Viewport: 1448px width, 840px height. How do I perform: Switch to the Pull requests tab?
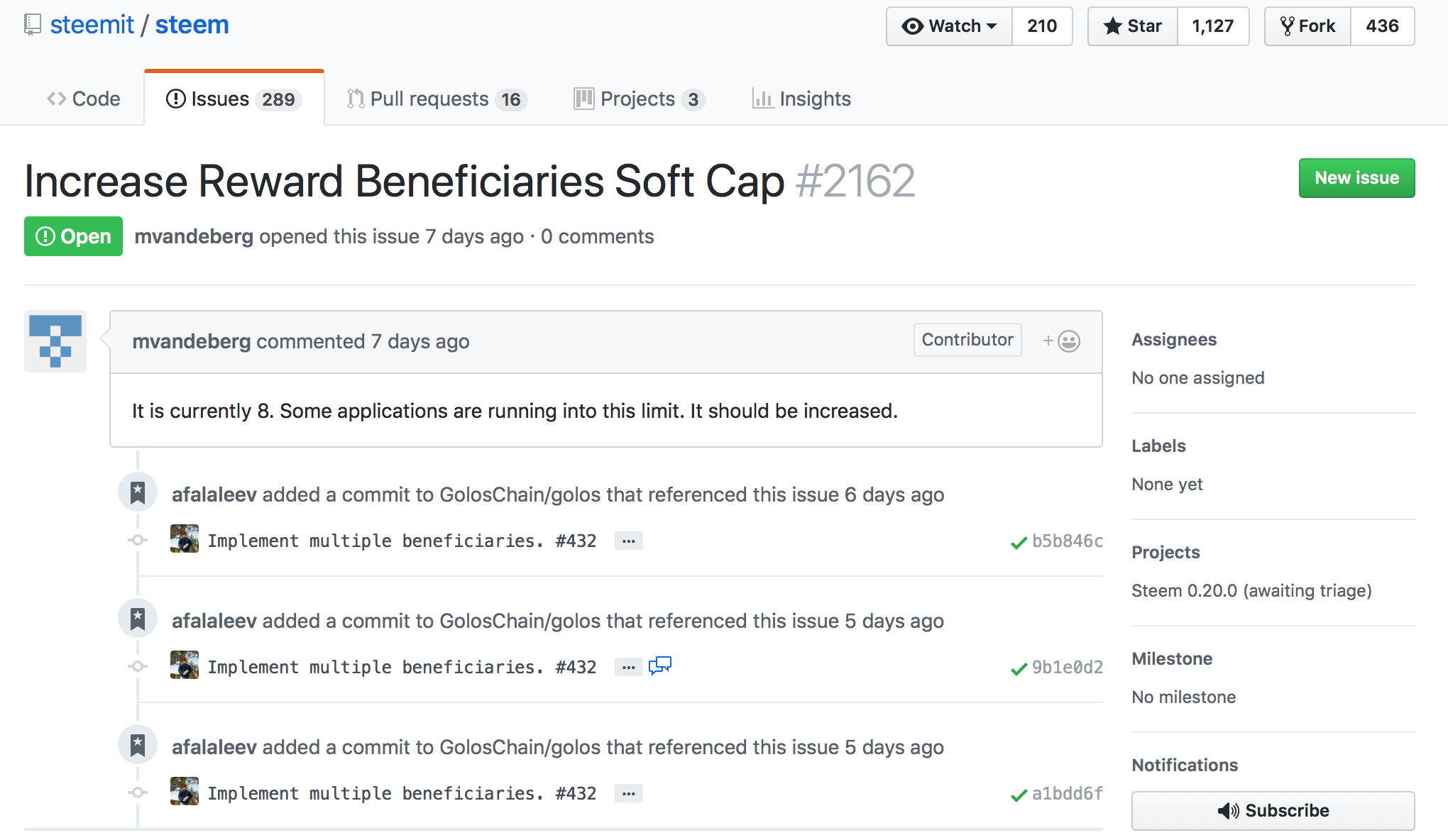[437, 99]
